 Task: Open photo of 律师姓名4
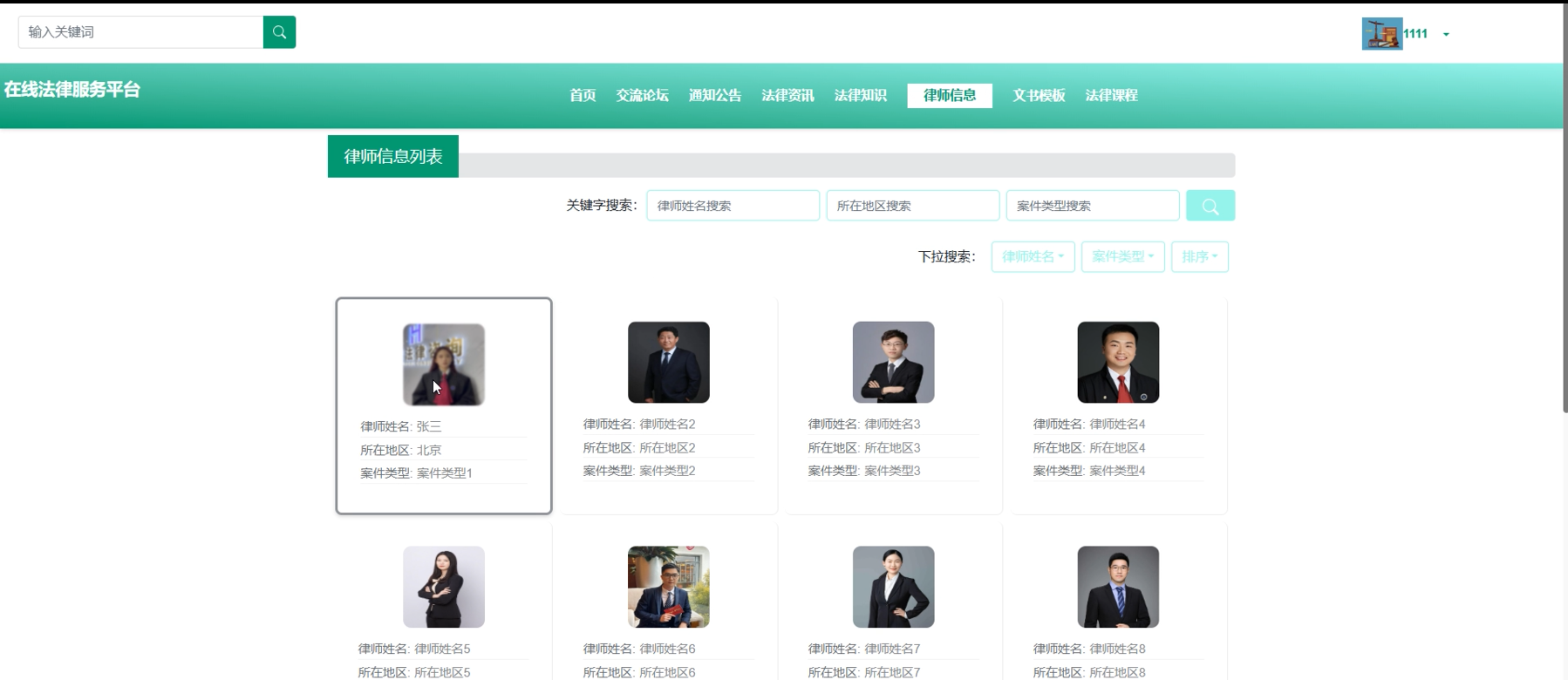[1118, 362]
